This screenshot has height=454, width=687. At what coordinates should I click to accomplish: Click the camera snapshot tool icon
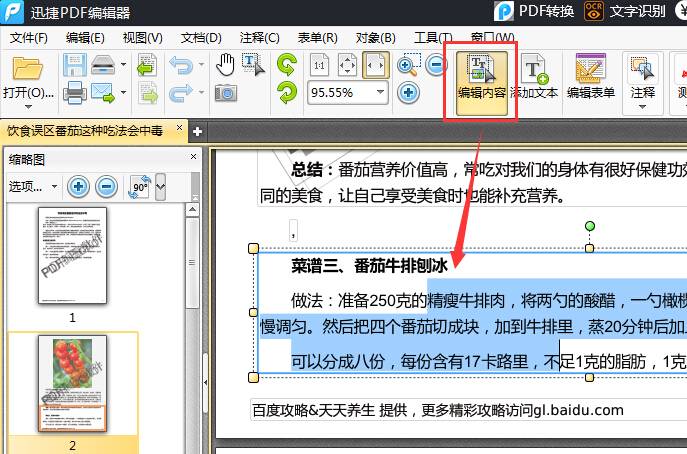(226, 93)
